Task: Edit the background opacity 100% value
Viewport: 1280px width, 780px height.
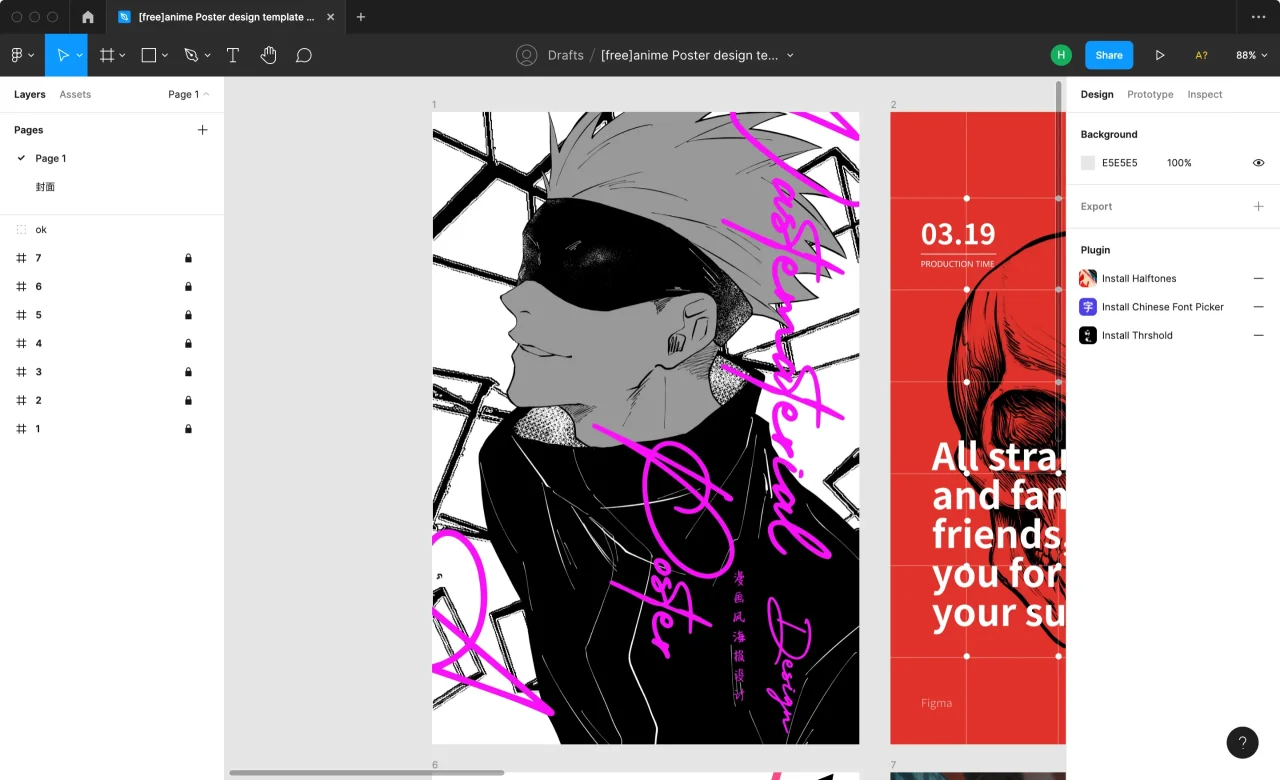Action: point(1179,163)
